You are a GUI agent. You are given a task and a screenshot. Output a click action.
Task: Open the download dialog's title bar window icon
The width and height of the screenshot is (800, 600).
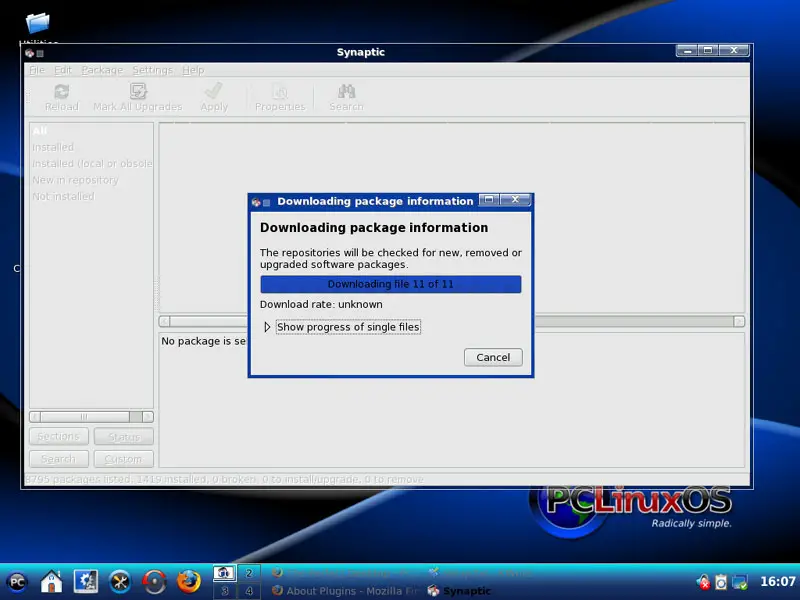tap(256, 202)
